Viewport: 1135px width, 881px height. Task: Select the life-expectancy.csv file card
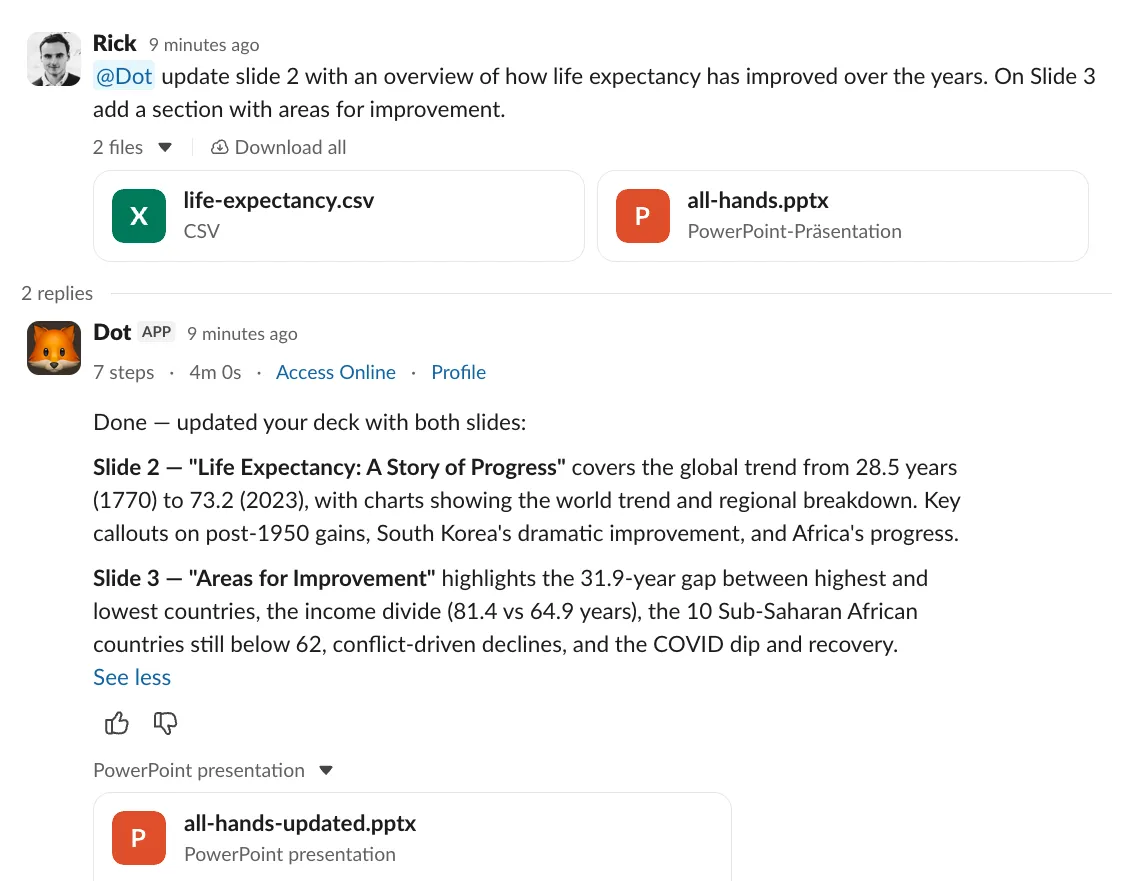coord(339,215)
